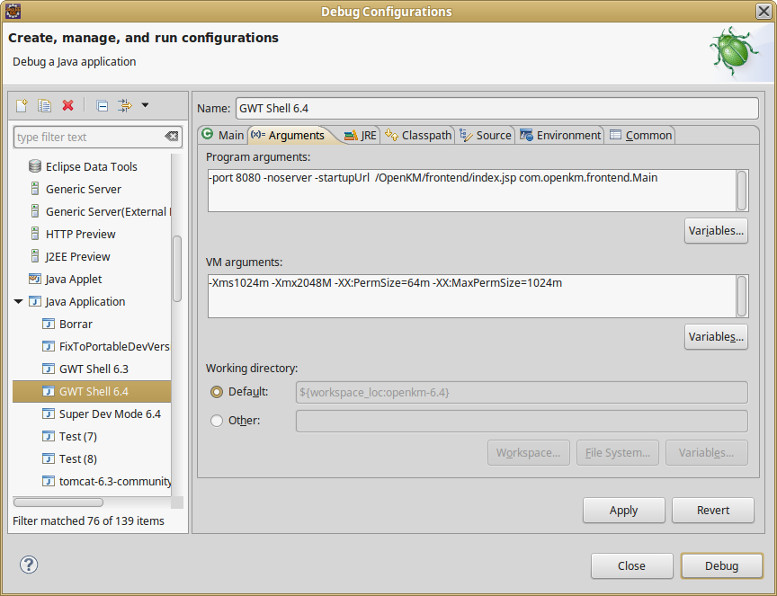This screenshot has width=777, height=596.
Task: Click the Test (8) icon
Action: click(48, 459)
